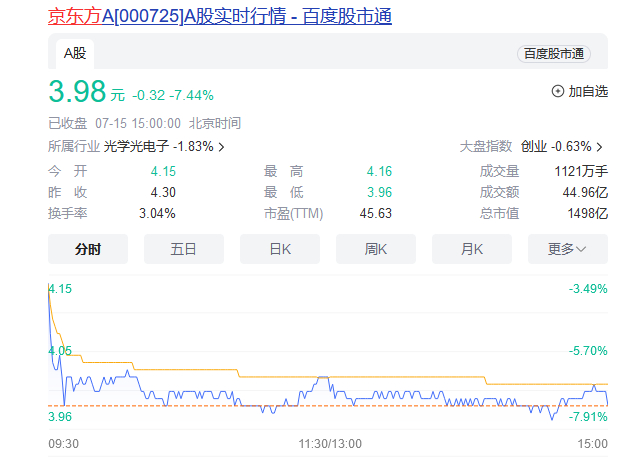Click the 今开 value 4.15
635x462 pixels.
(163, 171)
